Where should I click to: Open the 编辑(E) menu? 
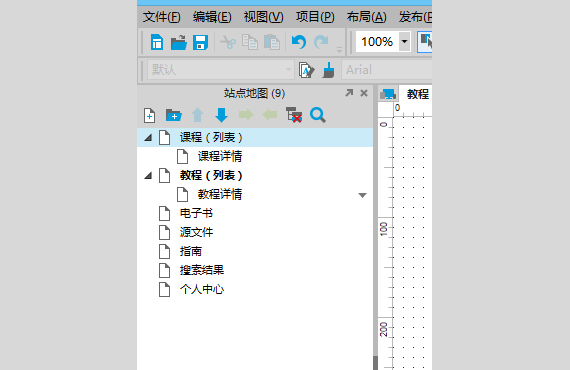coord(212,17)
